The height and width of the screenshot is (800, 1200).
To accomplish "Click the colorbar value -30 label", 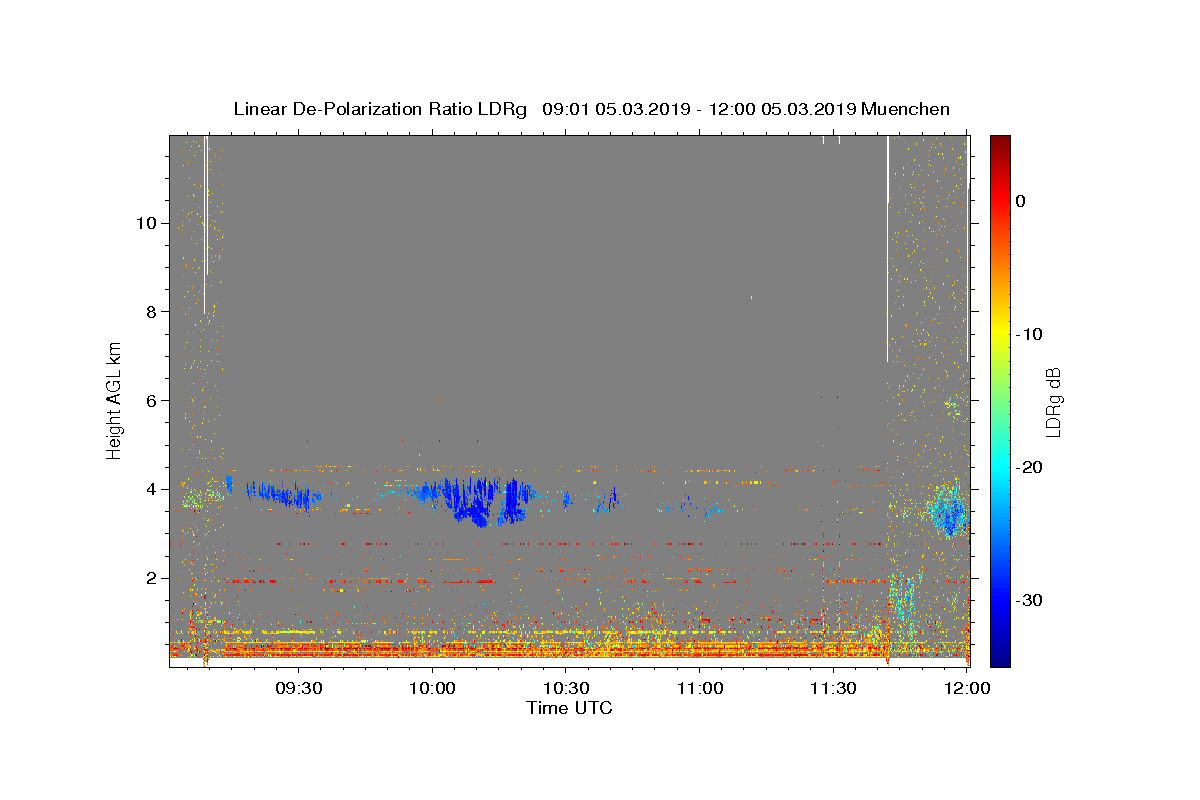I will 1030,600.
